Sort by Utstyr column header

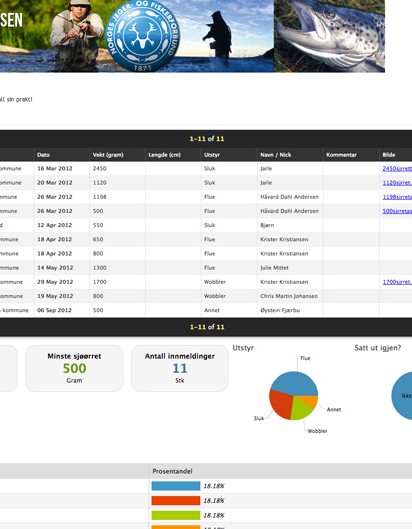[x=212, y=155]
